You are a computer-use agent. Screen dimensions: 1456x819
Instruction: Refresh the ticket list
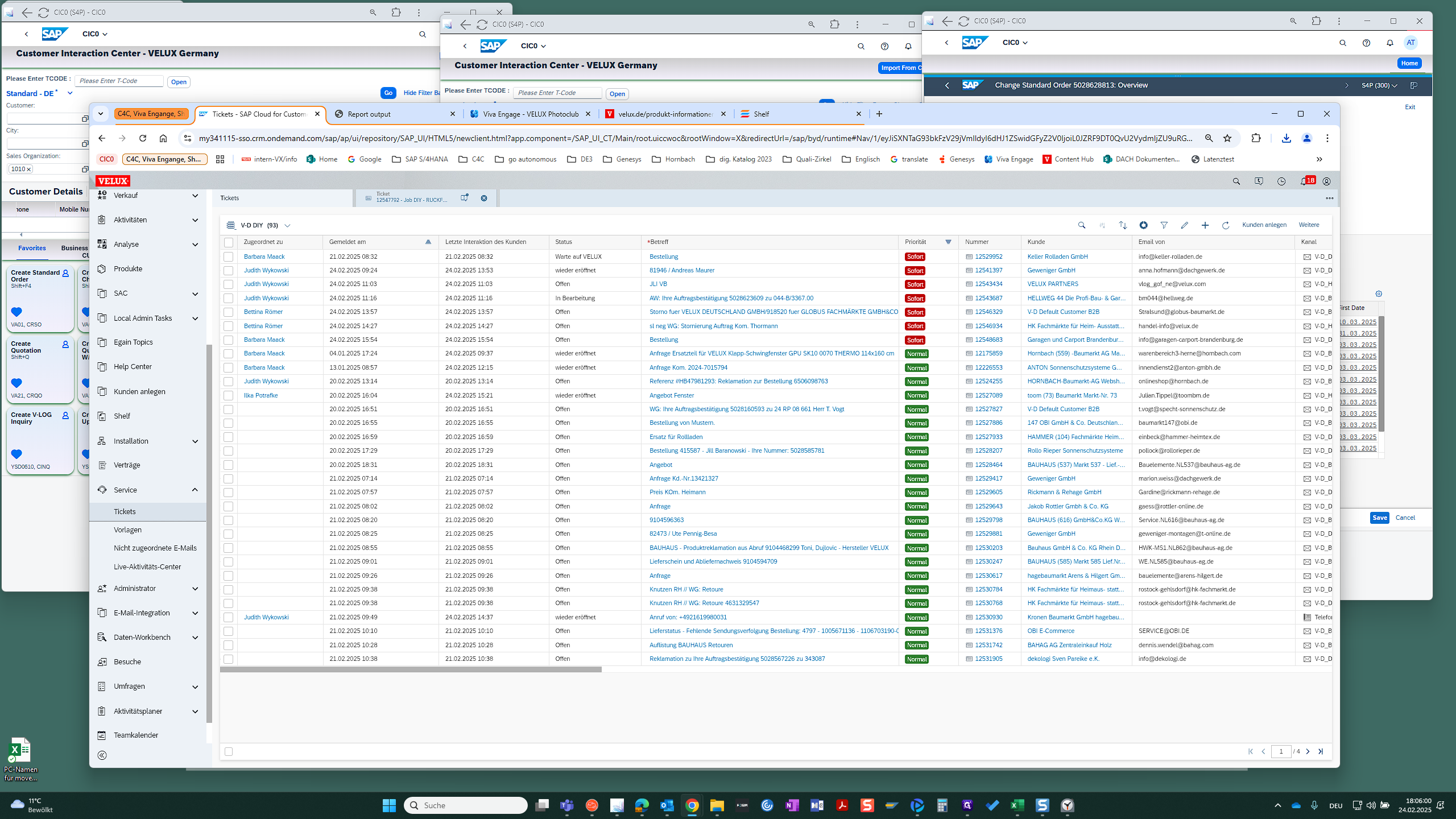[x=1225, y=225]
